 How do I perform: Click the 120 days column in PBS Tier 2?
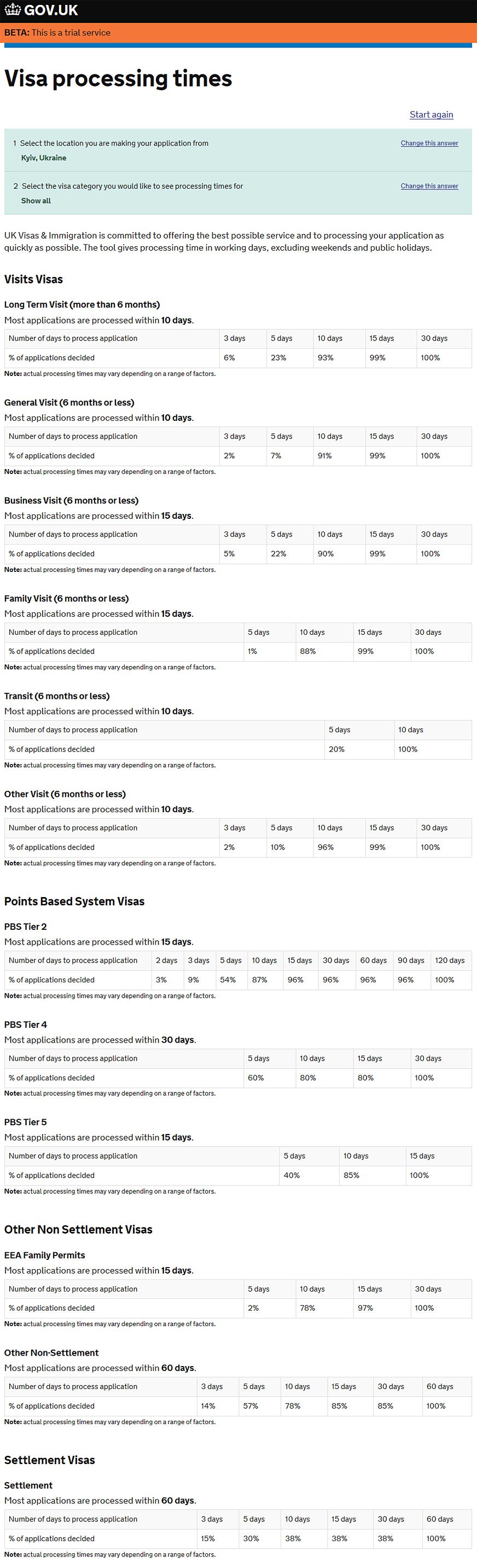[450, 961]
